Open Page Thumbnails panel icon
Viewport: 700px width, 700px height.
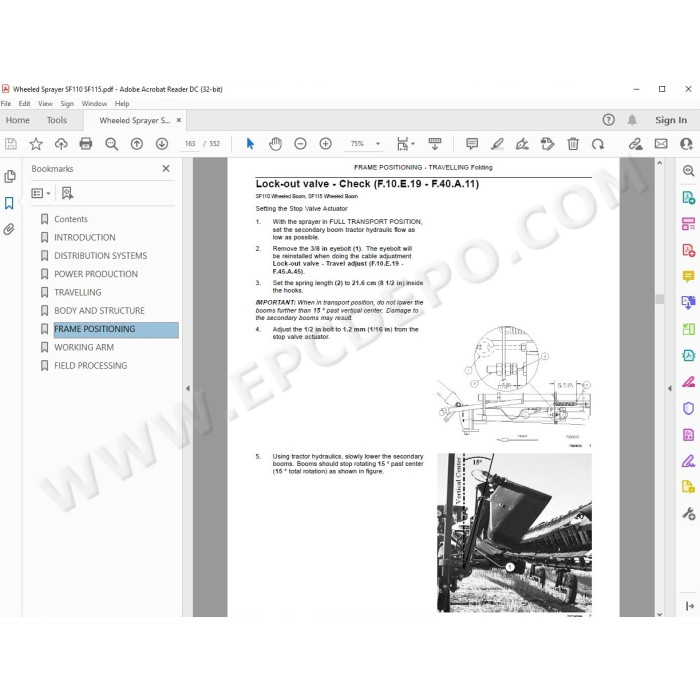point(9,176)
